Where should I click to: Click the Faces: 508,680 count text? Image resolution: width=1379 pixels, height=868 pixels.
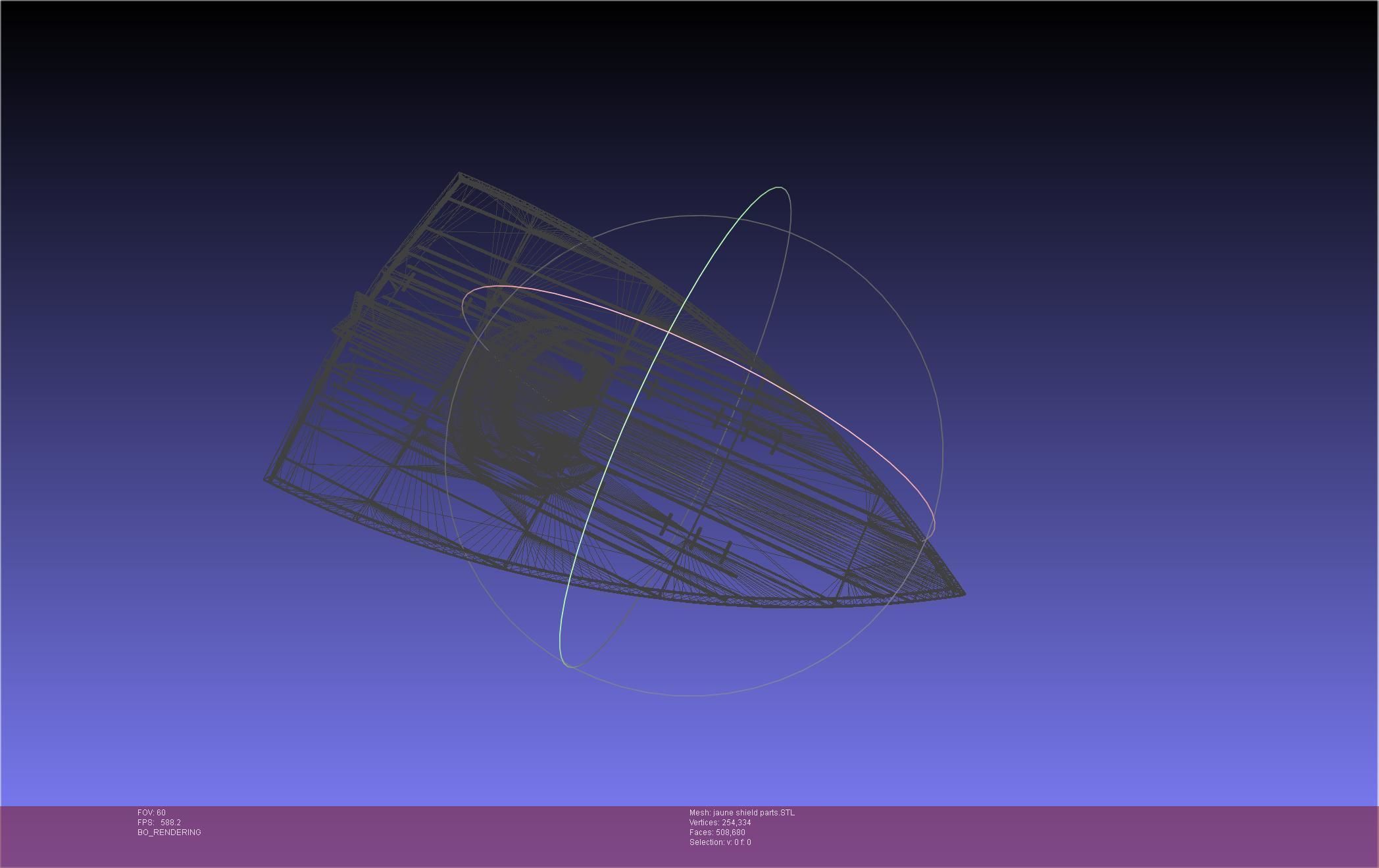pyautogui.click(x=717, y=832)
